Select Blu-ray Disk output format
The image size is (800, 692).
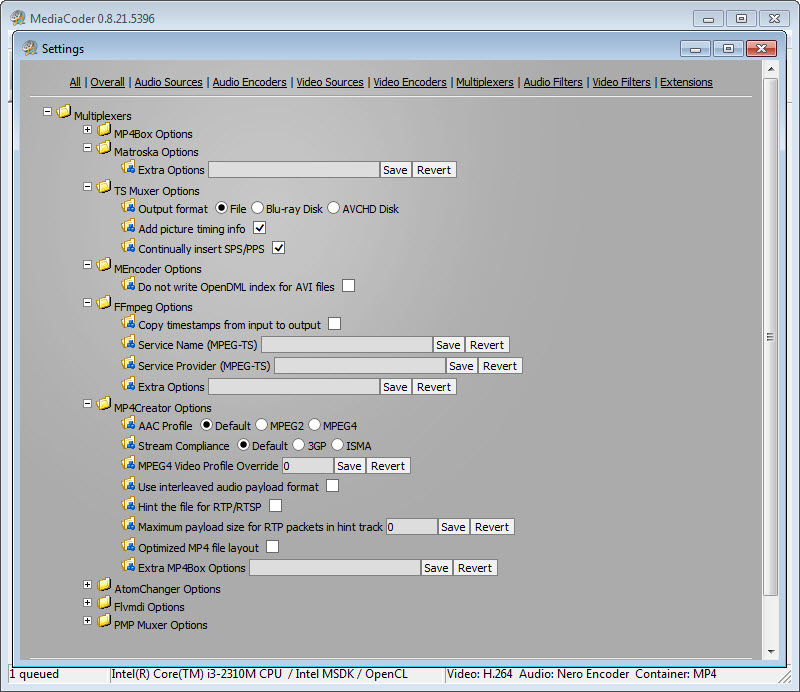click(x=257, y=208)
